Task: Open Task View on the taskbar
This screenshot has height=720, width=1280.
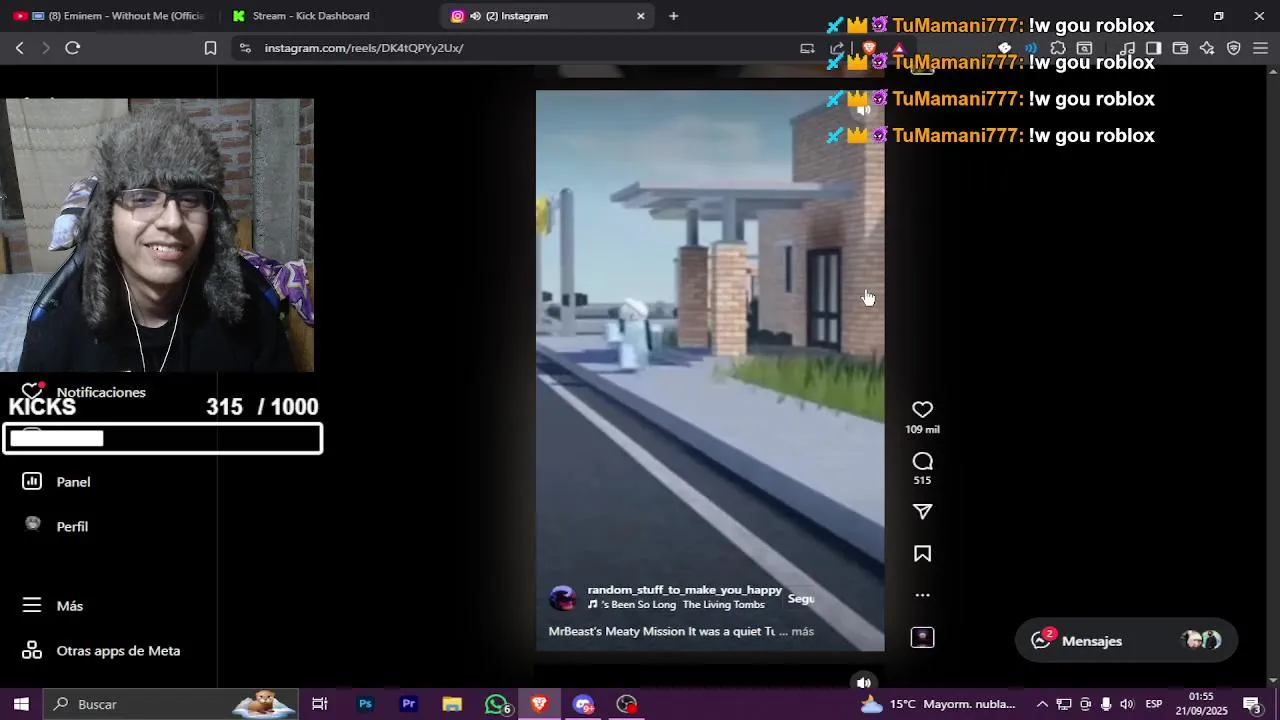Action: click(x=320, y=704)
